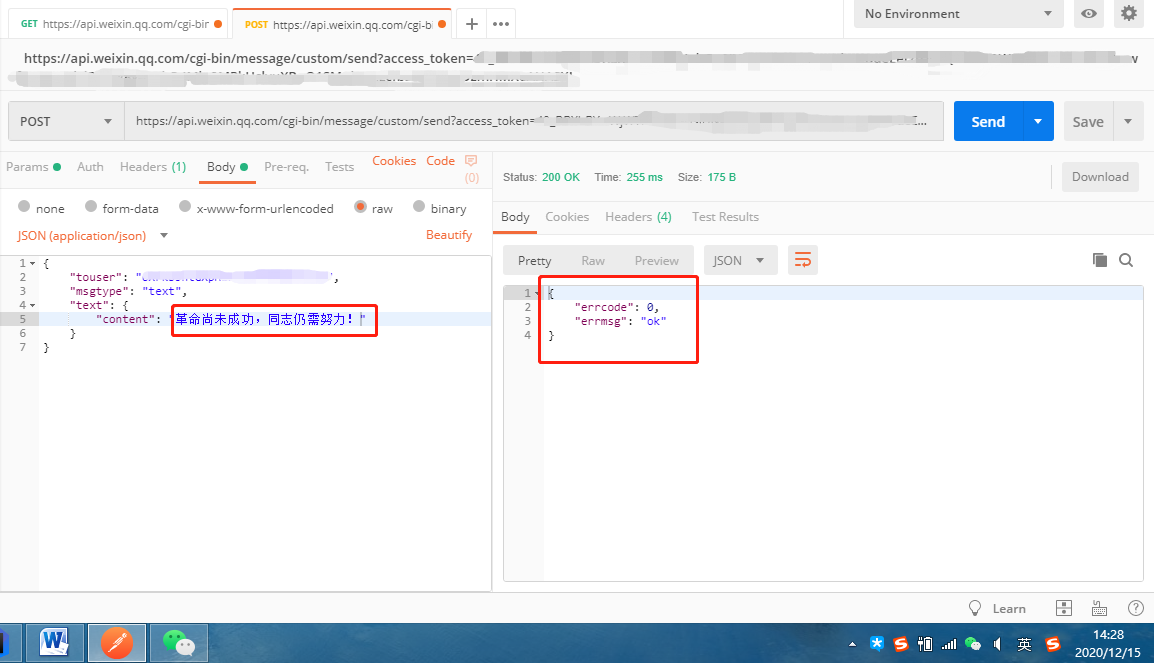Switch response view to Raw
1154x663 pixels.
click(x=593, y=260)
